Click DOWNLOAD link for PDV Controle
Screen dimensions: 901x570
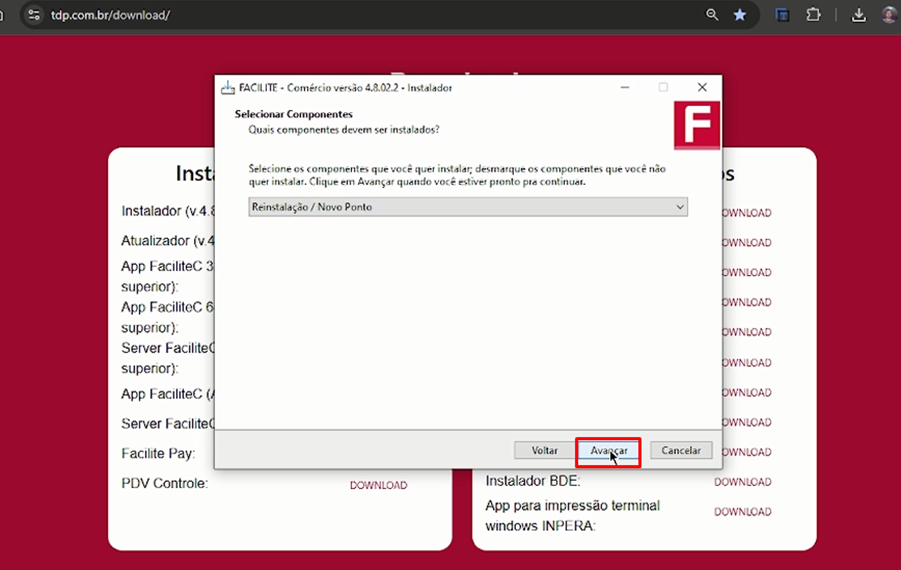[378, 485]
